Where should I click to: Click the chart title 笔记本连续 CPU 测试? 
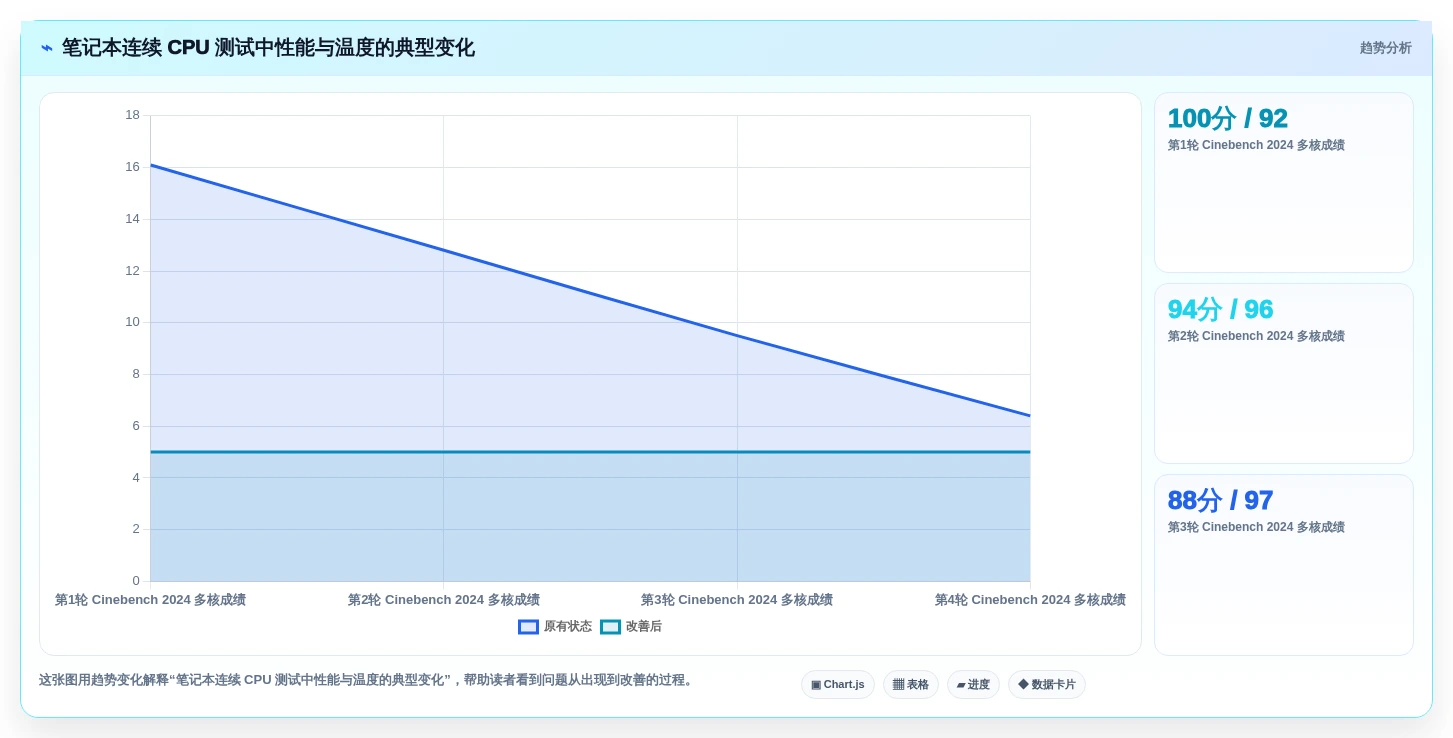point(268,48)
